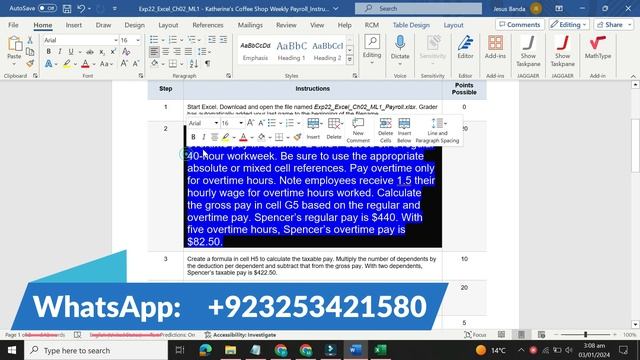Image resolution: width=640 pixels, height=360 pixels.
Task: Toggle Align Left in Paragraph group
Action: pyautogui.click(x=154, y=52)
